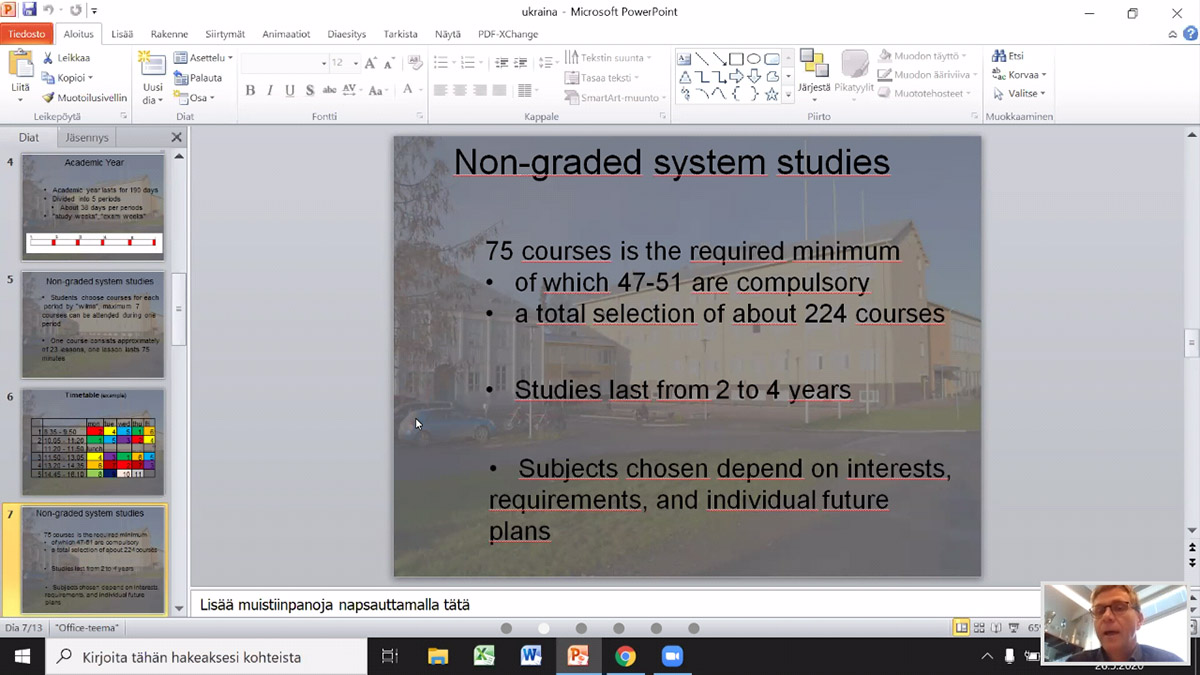1200x675 pixels.
Task: Select the rectangle shape in shapes gallery
Action: 736,59
